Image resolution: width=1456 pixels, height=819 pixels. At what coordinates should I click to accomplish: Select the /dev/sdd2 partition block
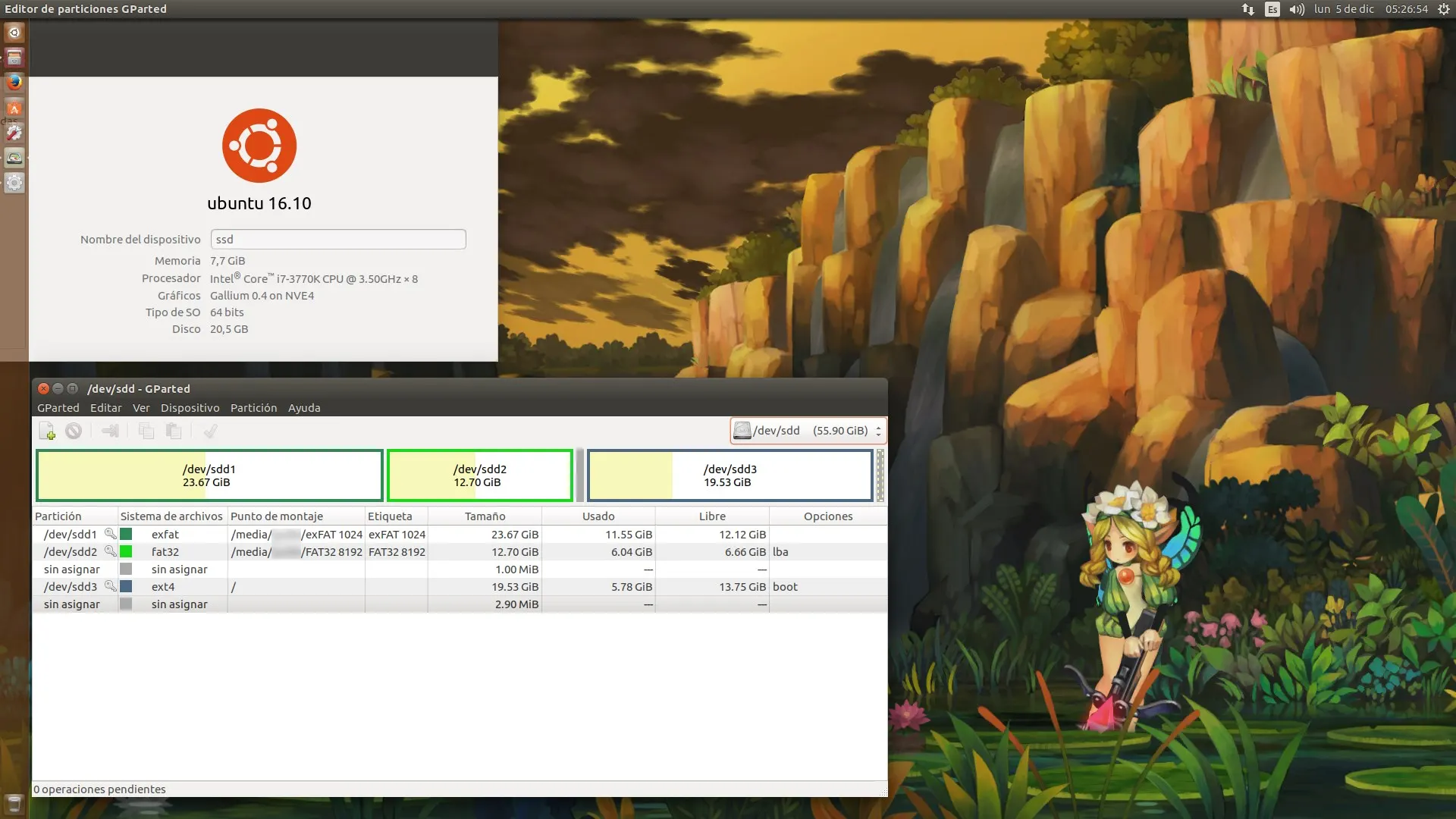479,475
